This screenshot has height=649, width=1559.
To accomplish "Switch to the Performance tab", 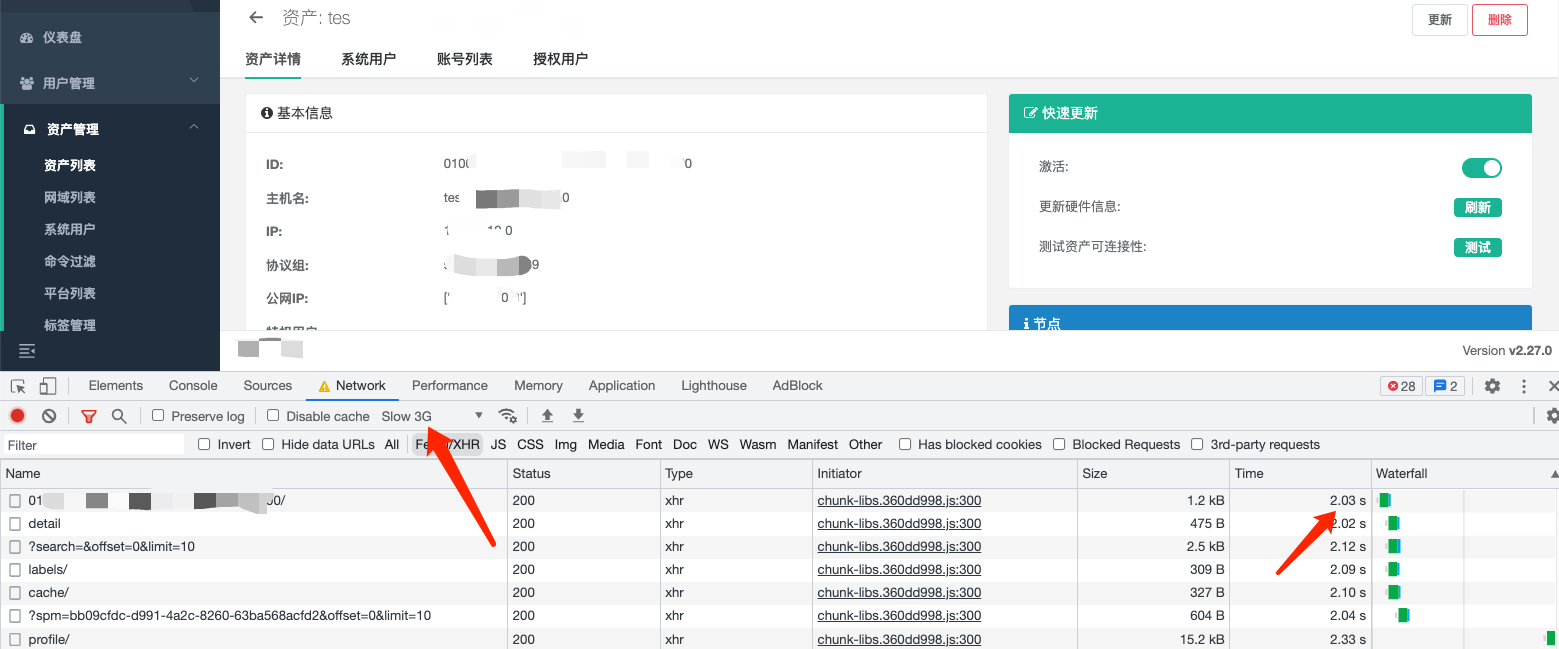I will 449,385.
